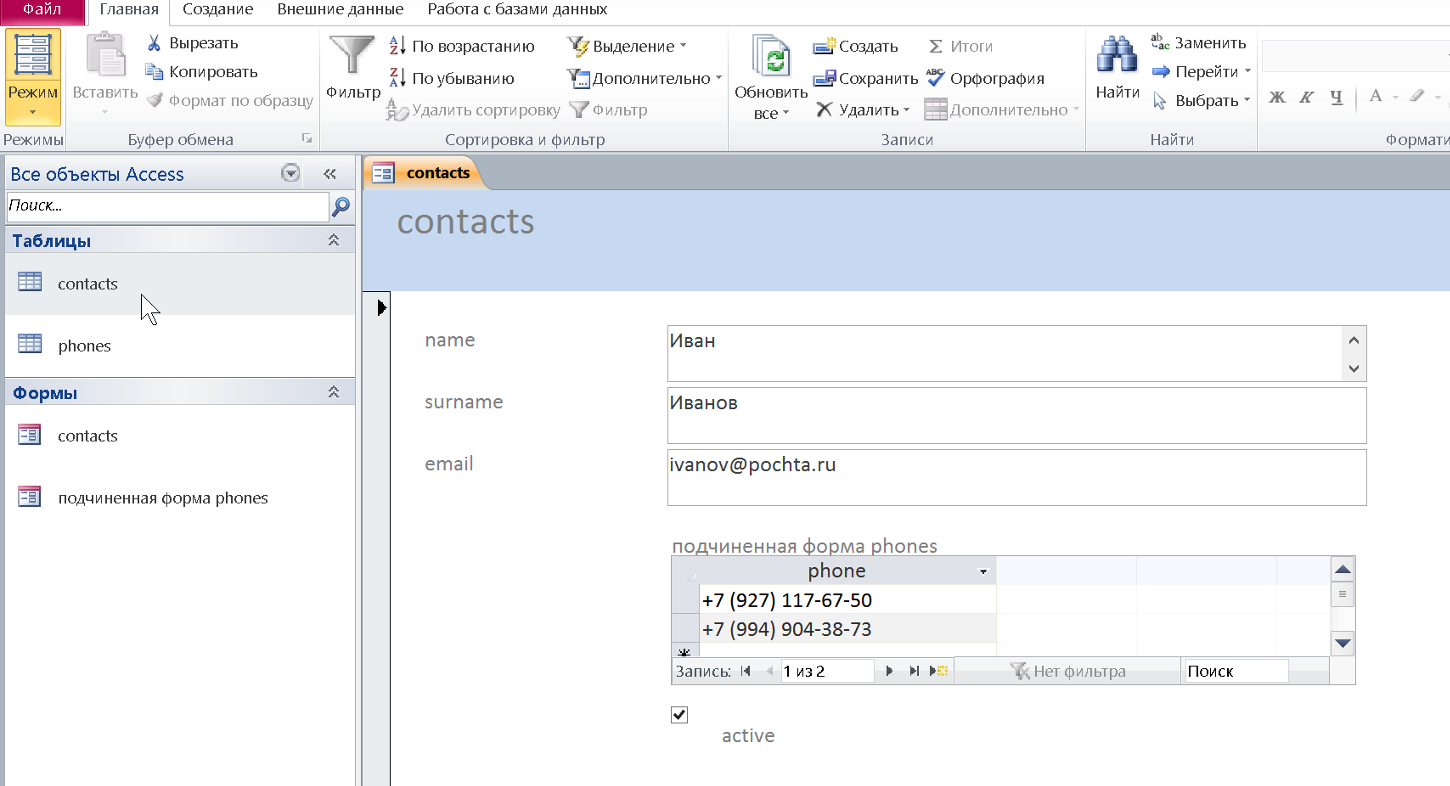This screenshot has height=786, width=1450.
Task: Click the record selector arrow of the form
Action: tap(381, 308)
